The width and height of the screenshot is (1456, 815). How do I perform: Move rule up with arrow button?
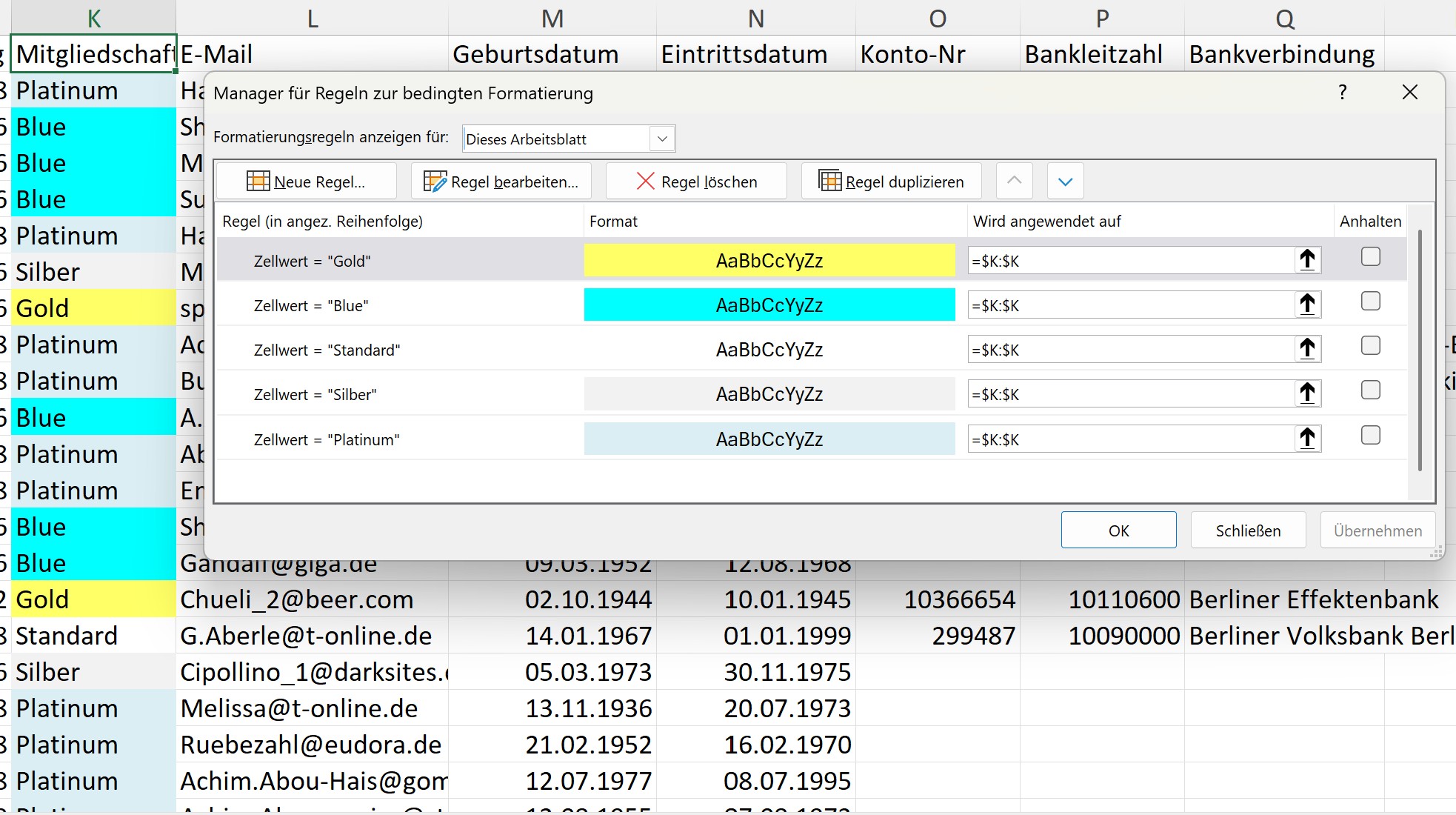[1014, 182]
